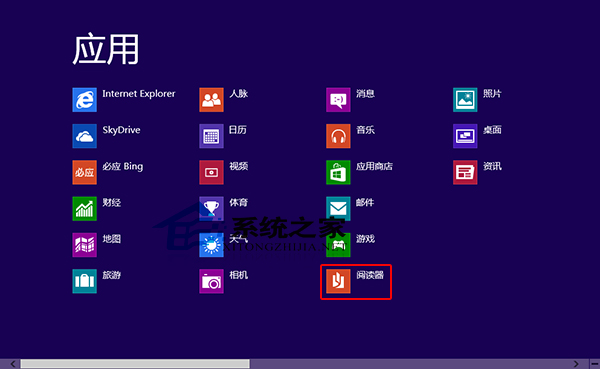Click the 必应 Bing text label
Image resolution: width=600 pixels, height=369 pixels.
coord(122,167)
